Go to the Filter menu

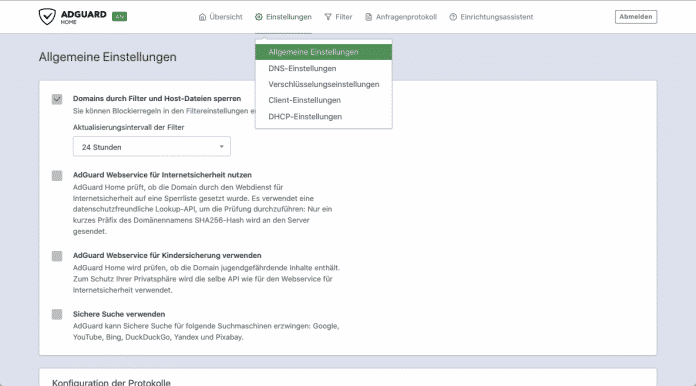point(338,17)
